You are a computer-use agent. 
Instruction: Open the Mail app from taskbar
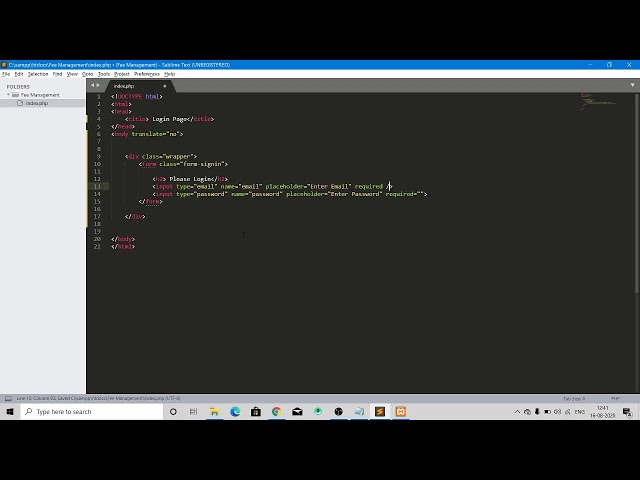[x=297, y=412]
